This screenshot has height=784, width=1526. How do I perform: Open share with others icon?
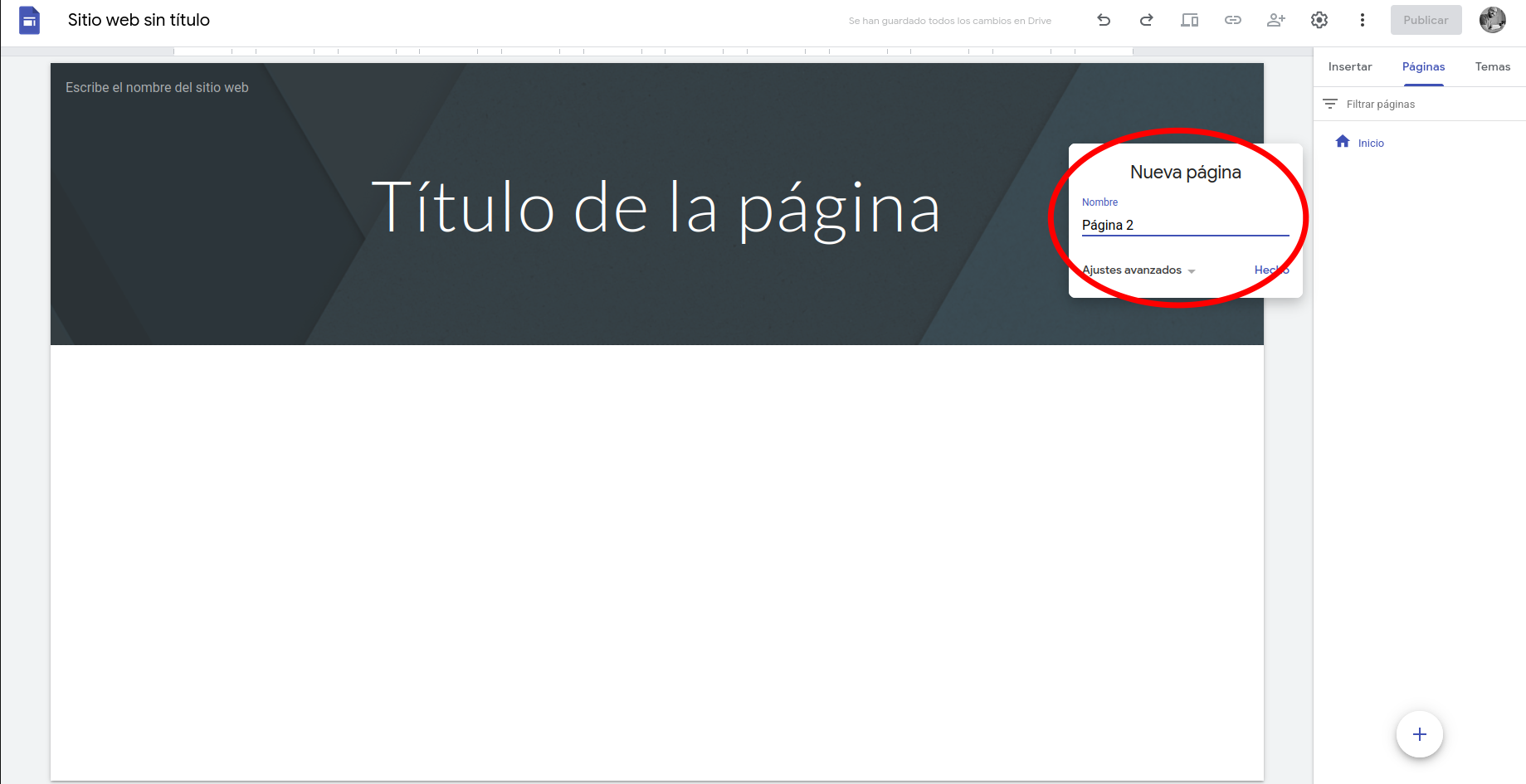coord(1275,20)
